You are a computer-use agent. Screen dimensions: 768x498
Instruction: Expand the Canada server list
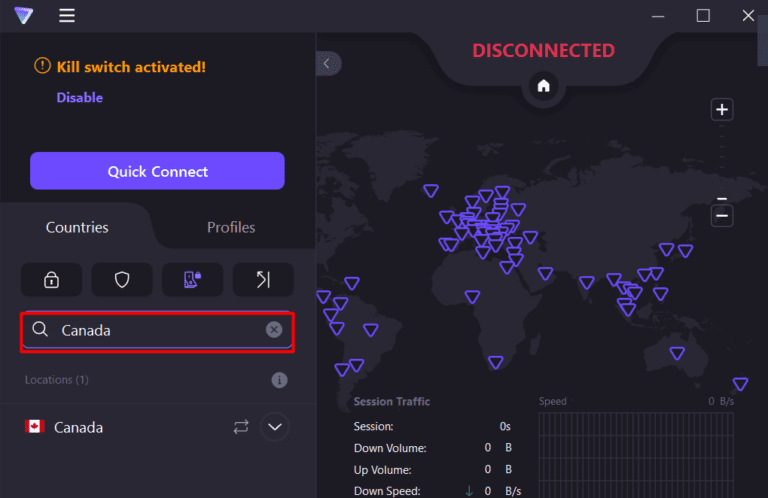[275, 427]
